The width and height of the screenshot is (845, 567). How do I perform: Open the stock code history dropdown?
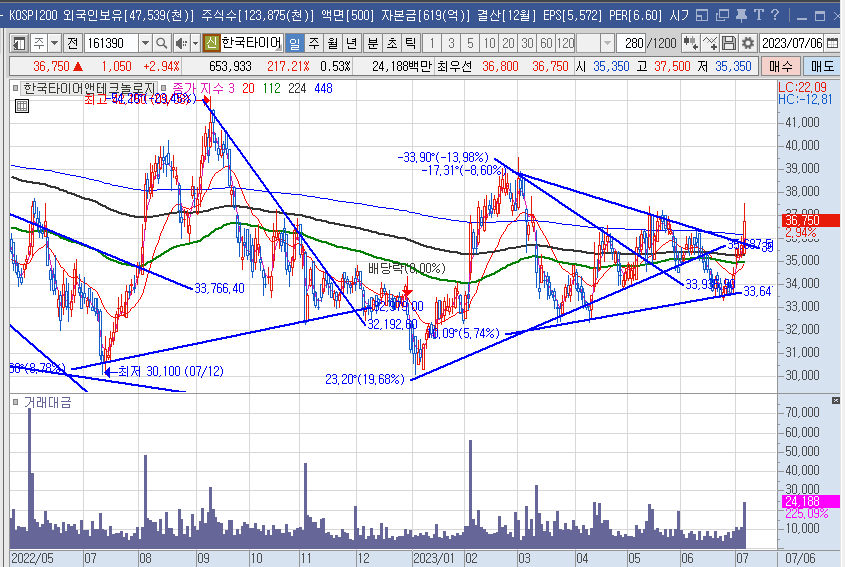[x=145, y=43]
